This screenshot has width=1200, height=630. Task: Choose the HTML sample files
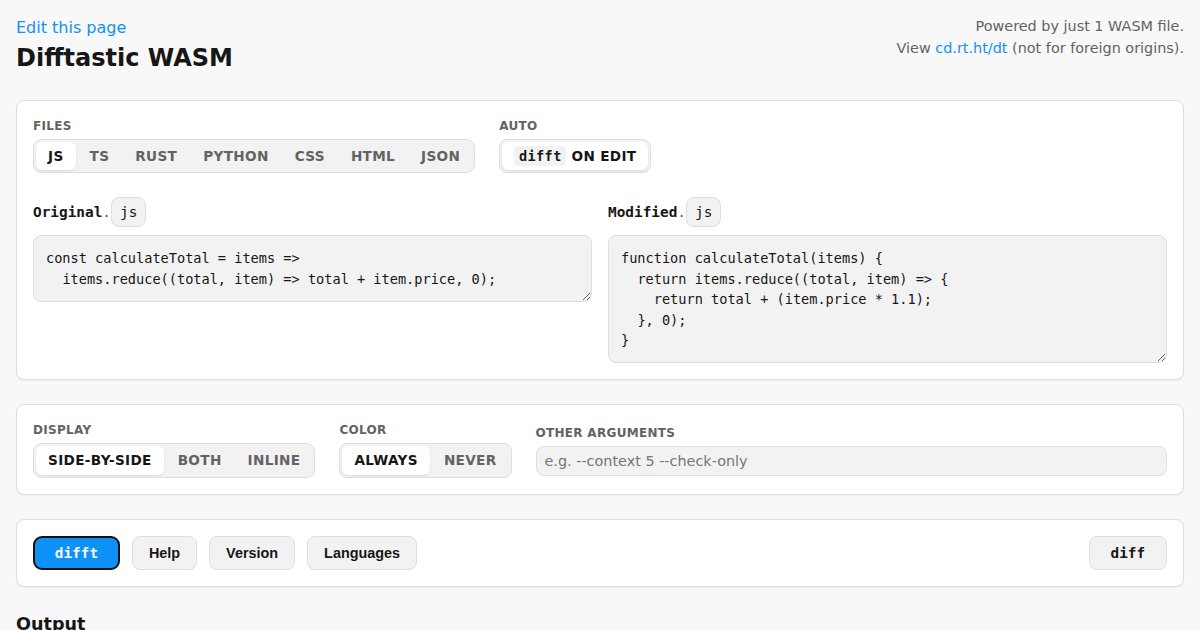[373, 156]
